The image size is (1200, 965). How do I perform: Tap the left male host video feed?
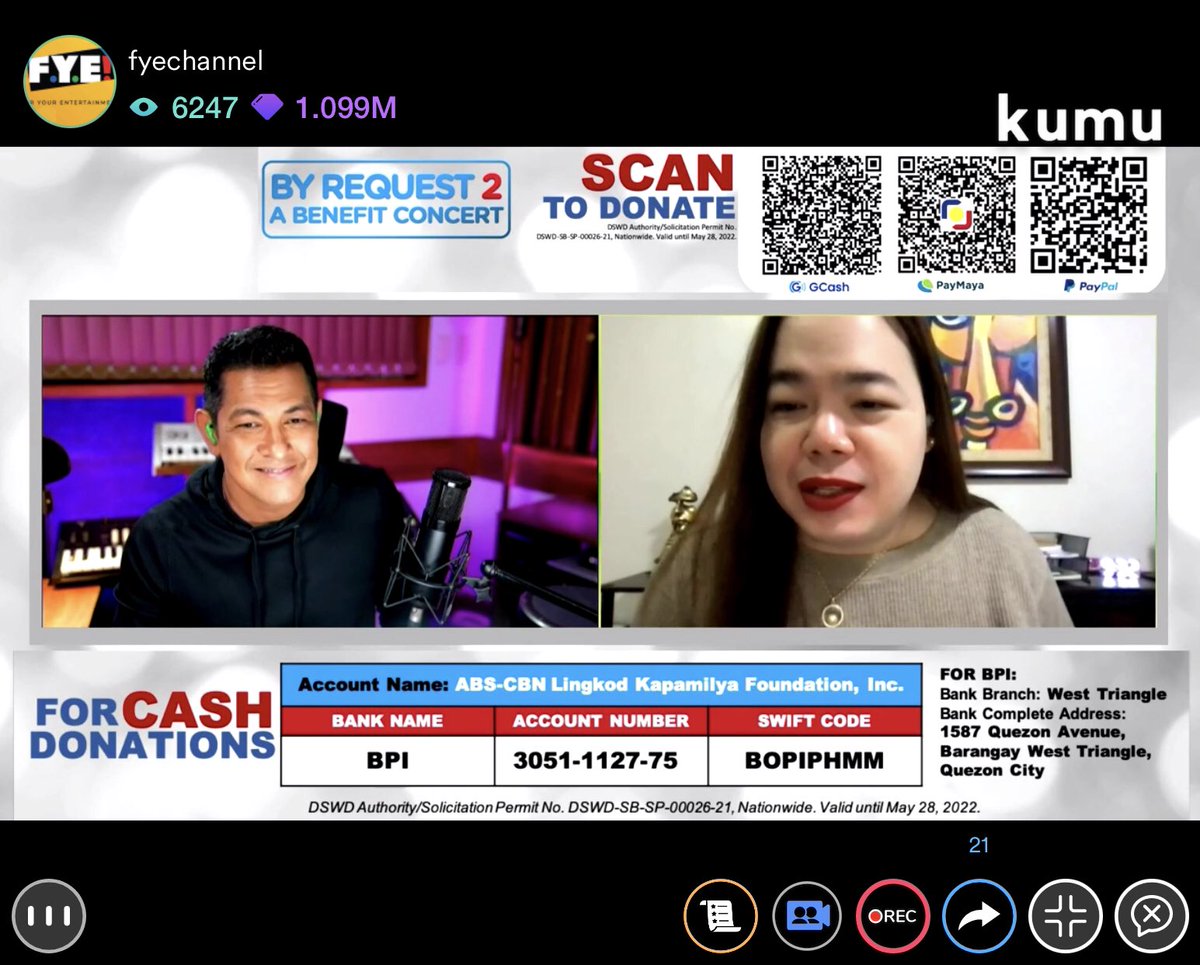point(320,472)
